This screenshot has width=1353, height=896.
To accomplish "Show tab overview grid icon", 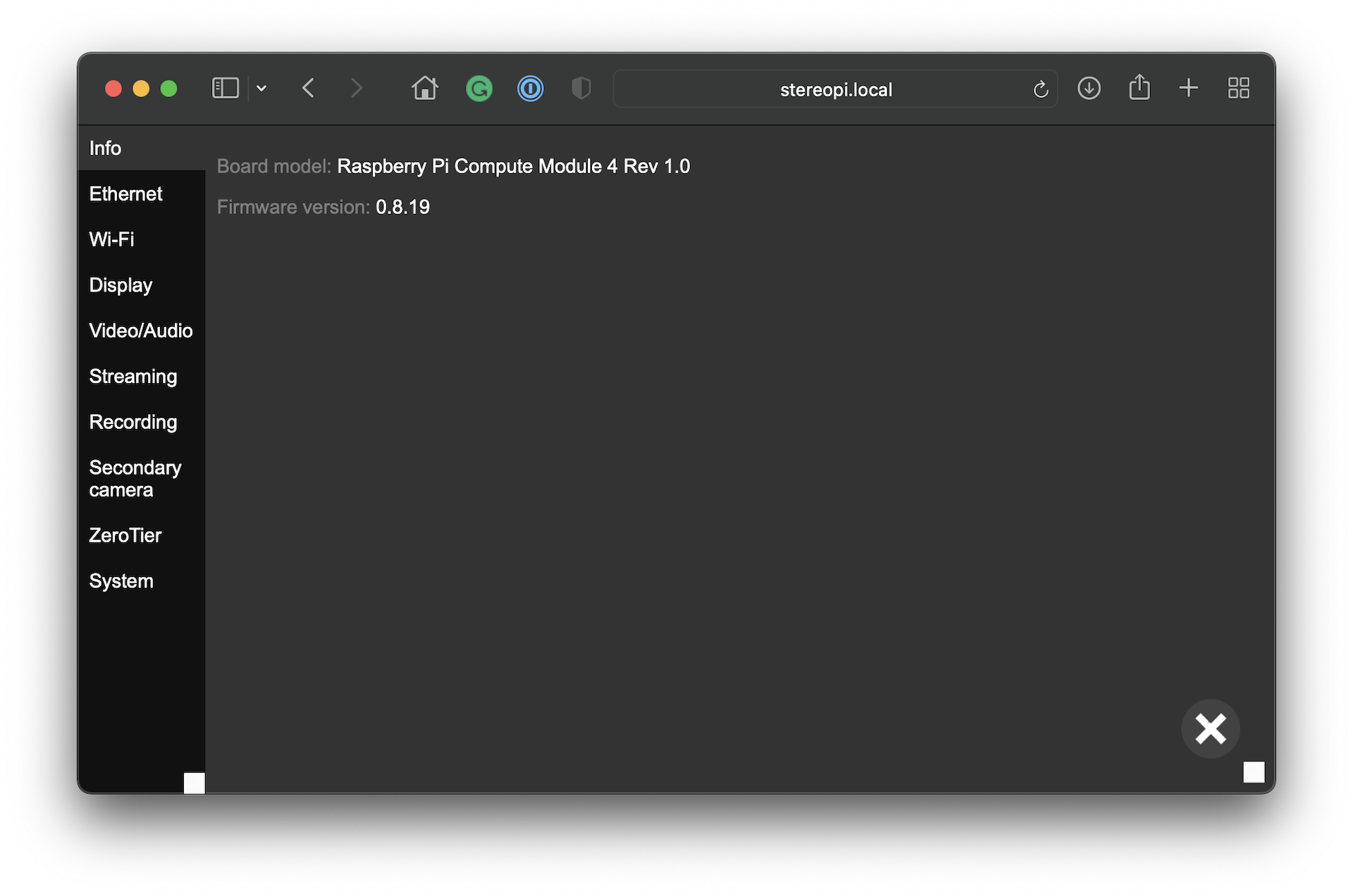I will coord(1238,88).
